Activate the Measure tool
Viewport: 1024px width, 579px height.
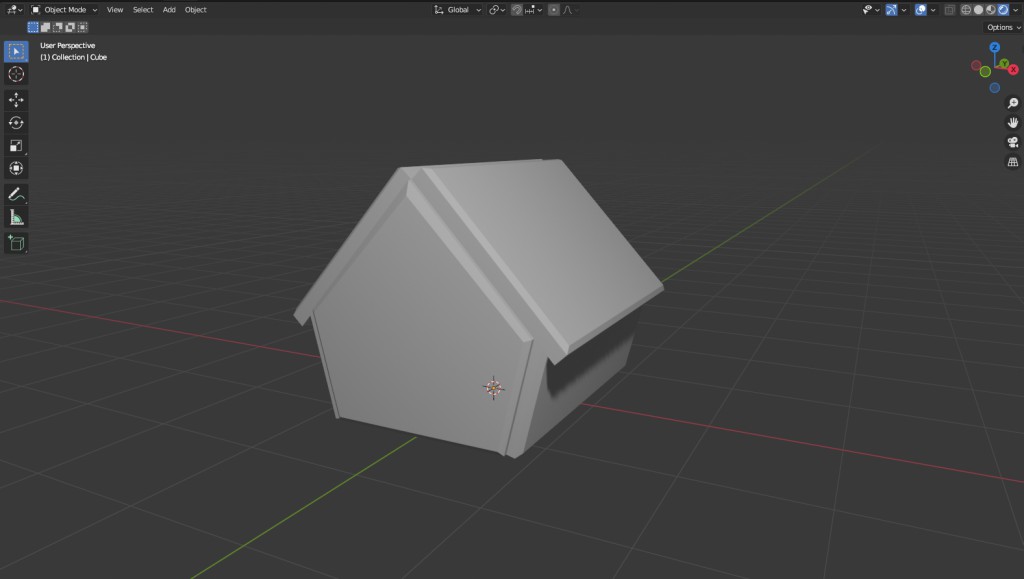click(16, 217)
